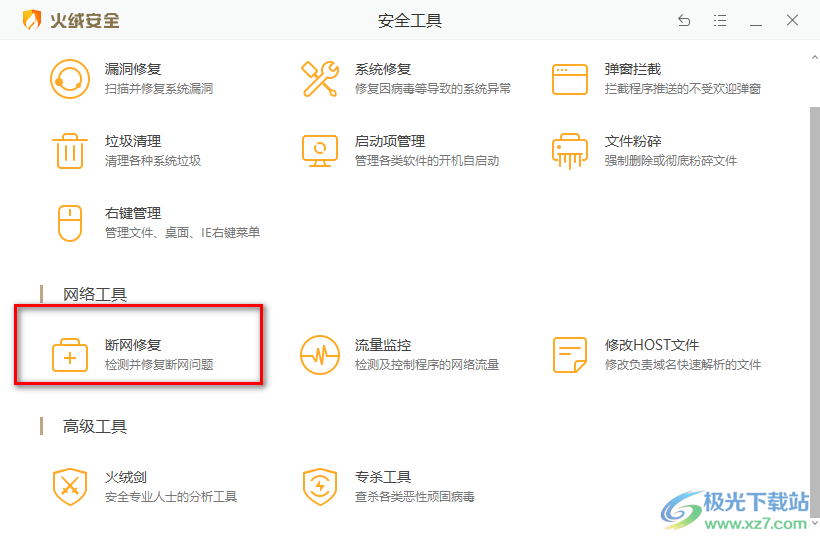Click 安全专业人士的分析工具 description

[x=170, y=497]
